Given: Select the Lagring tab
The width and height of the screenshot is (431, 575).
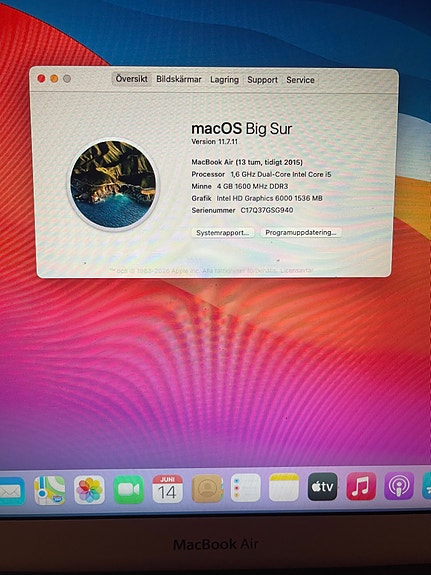Looking at the screenshot, I should 224,80.
